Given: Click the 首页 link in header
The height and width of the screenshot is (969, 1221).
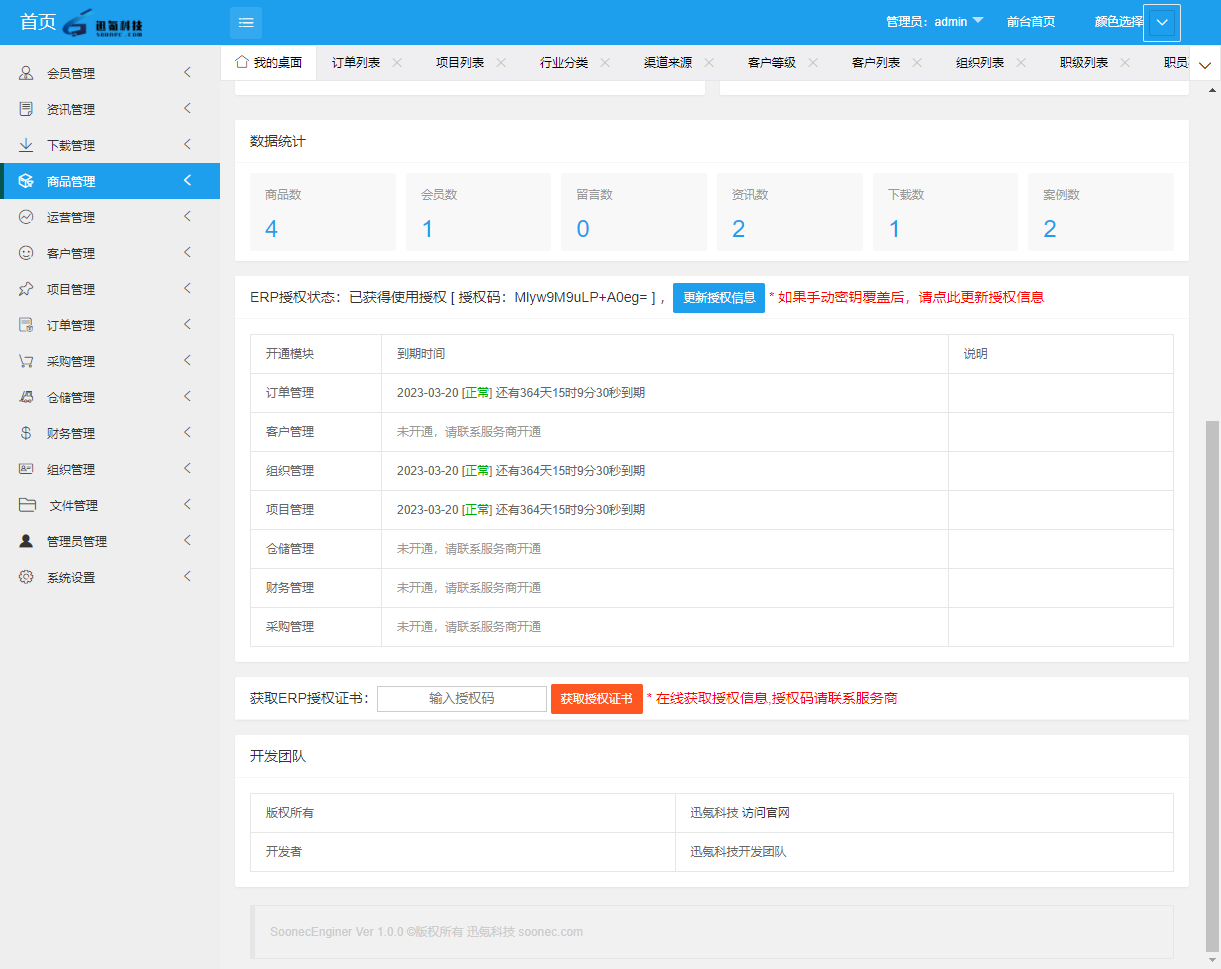Looking at the screenshot, I should [x=38, y=22].
